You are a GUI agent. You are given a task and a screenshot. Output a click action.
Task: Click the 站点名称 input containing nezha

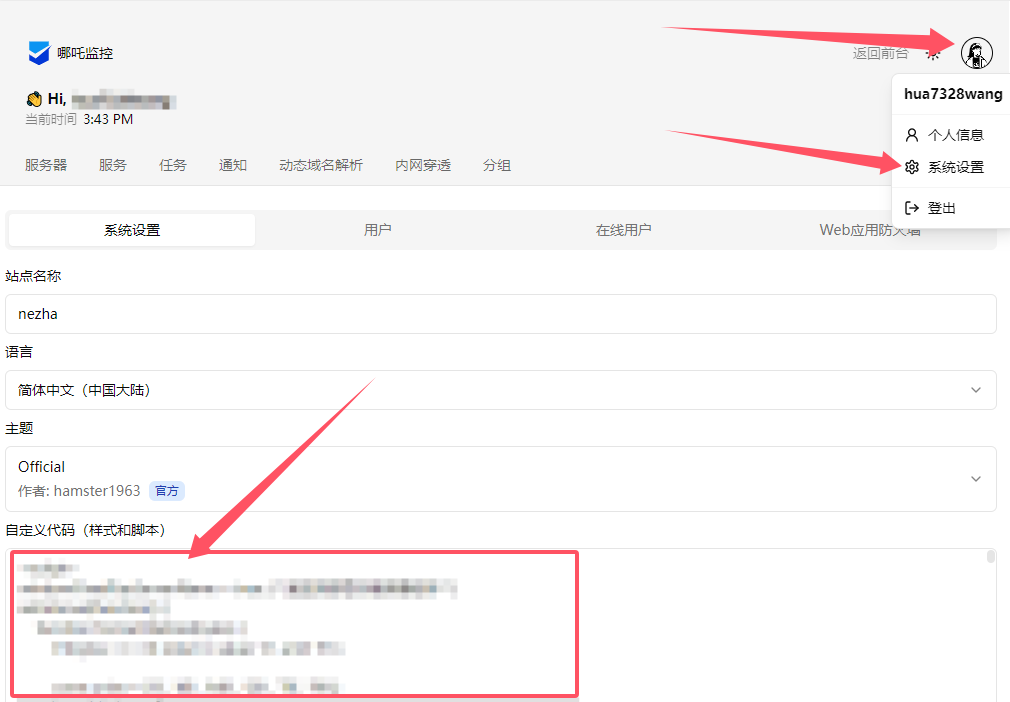[500, 314]
